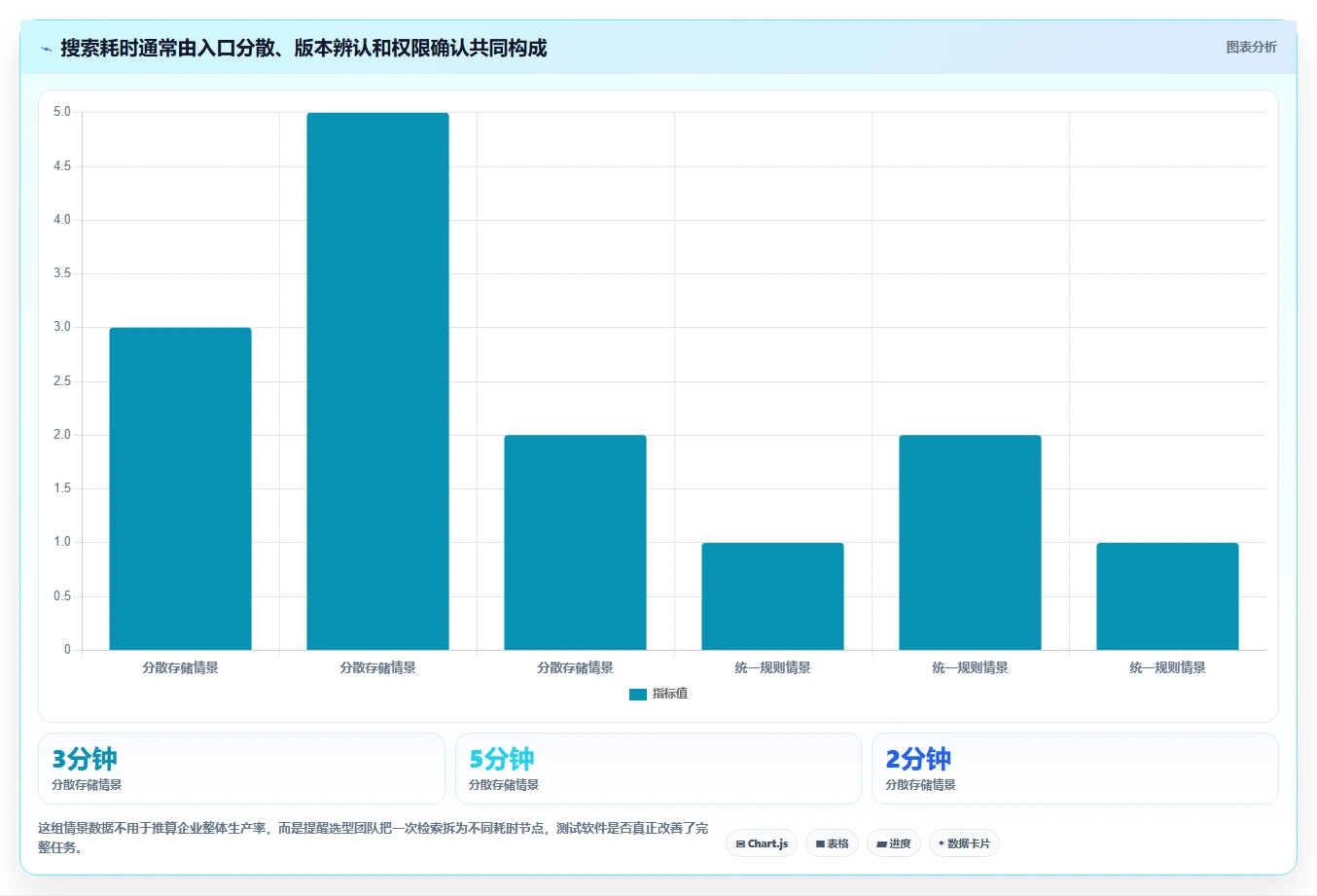Select the 表格 tag

click(832, 843)
